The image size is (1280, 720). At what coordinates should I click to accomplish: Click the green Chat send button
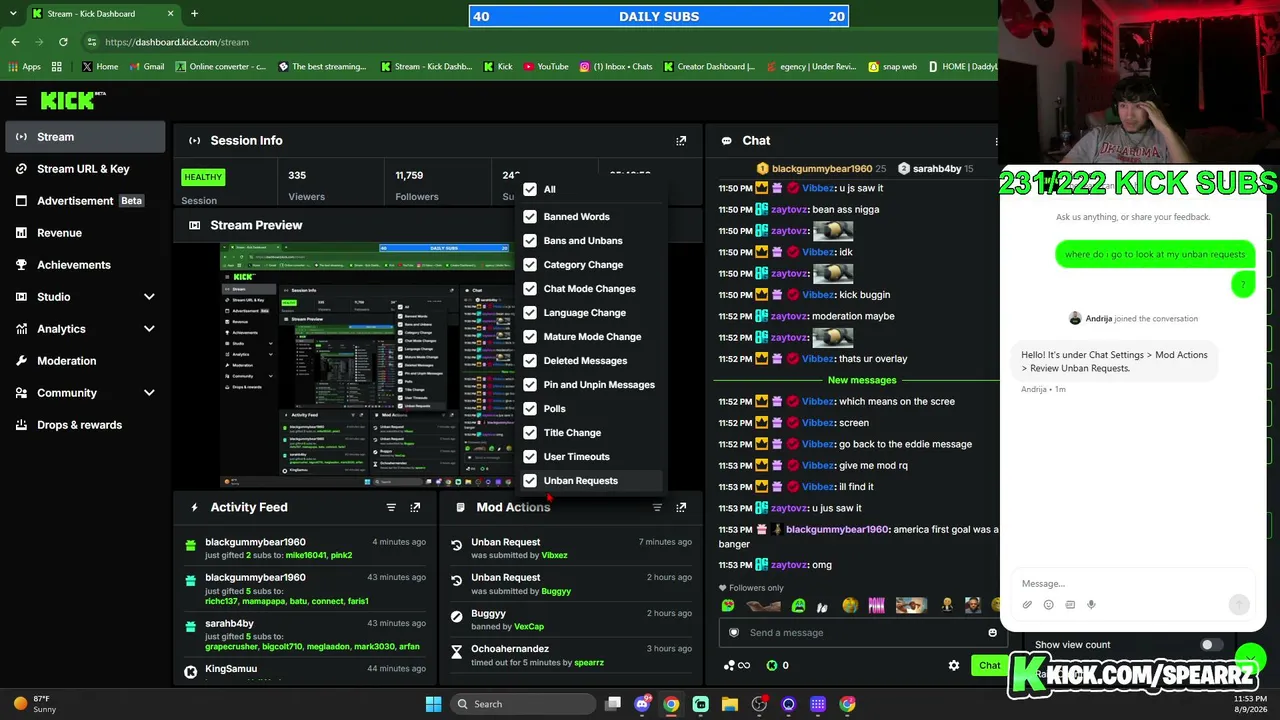click(x=989, y=665)
